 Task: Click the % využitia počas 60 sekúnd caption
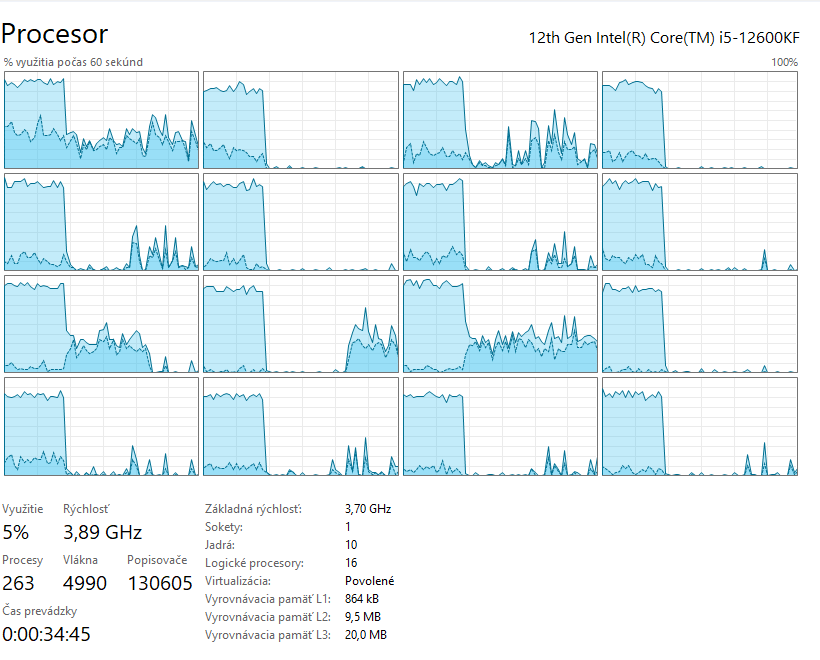pos(72,62)
